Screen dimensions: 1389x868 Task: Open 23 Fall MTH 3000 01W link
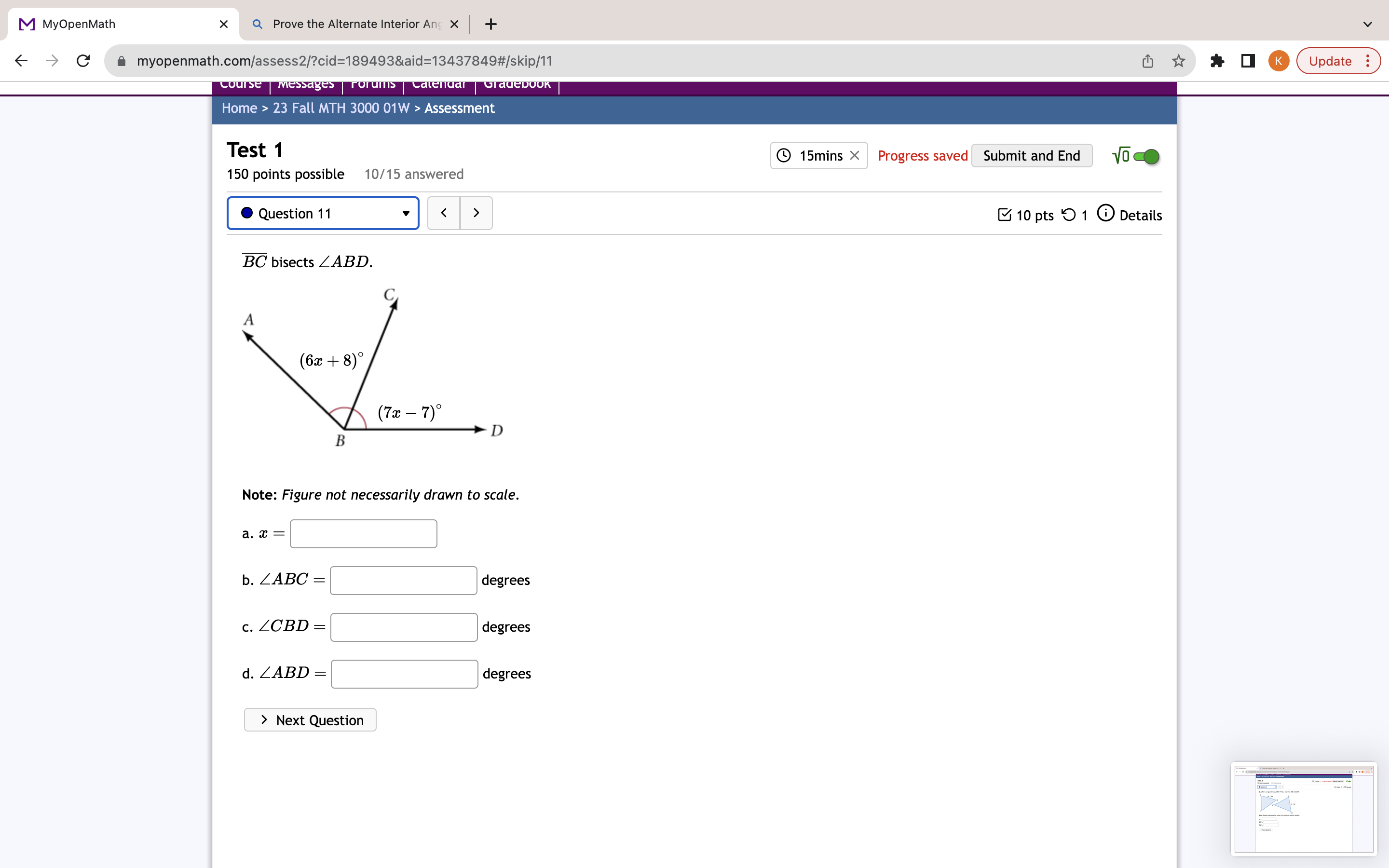pos(341,108)
